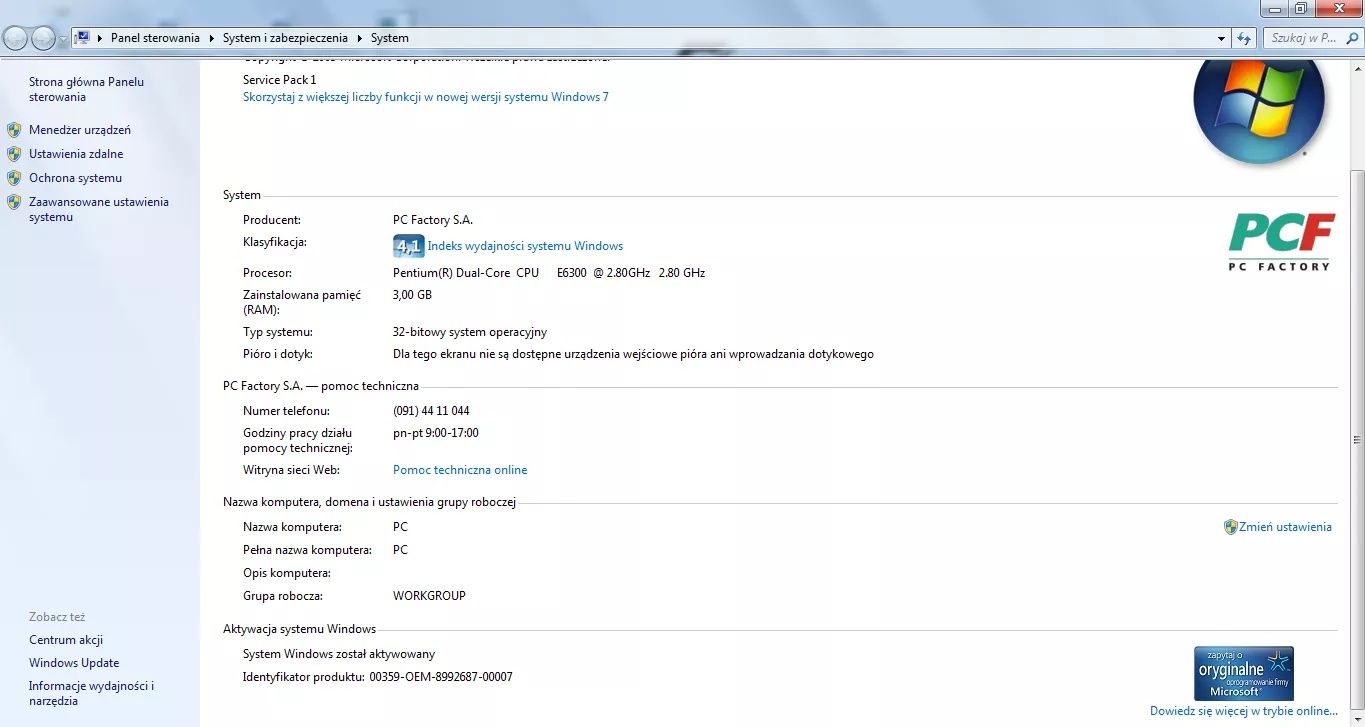Open Ochrona systemu

pyautogui.click(x=75, y=178)
